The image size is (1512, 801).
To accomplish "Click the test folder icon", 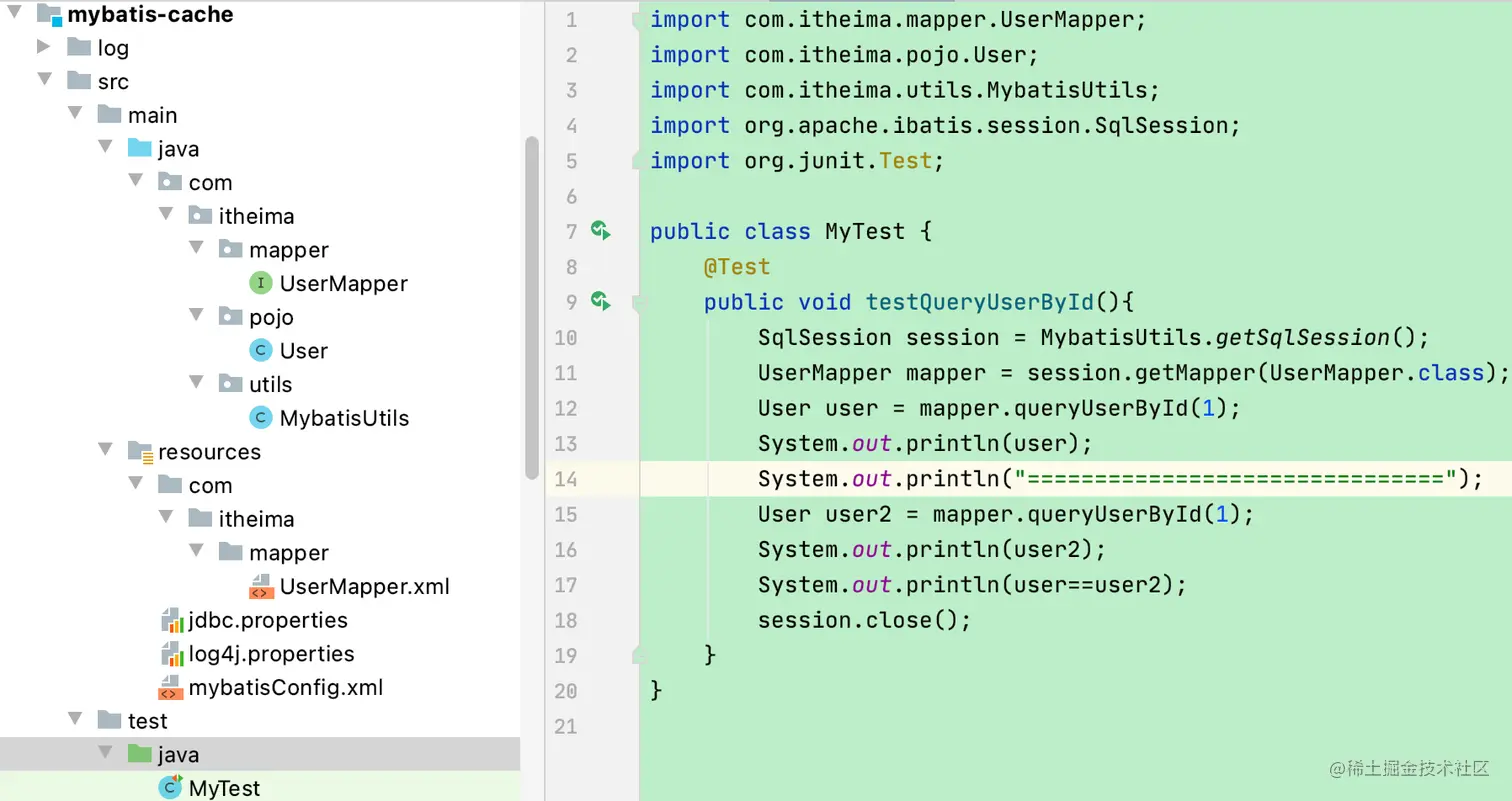I will click(x=109, y=721).
